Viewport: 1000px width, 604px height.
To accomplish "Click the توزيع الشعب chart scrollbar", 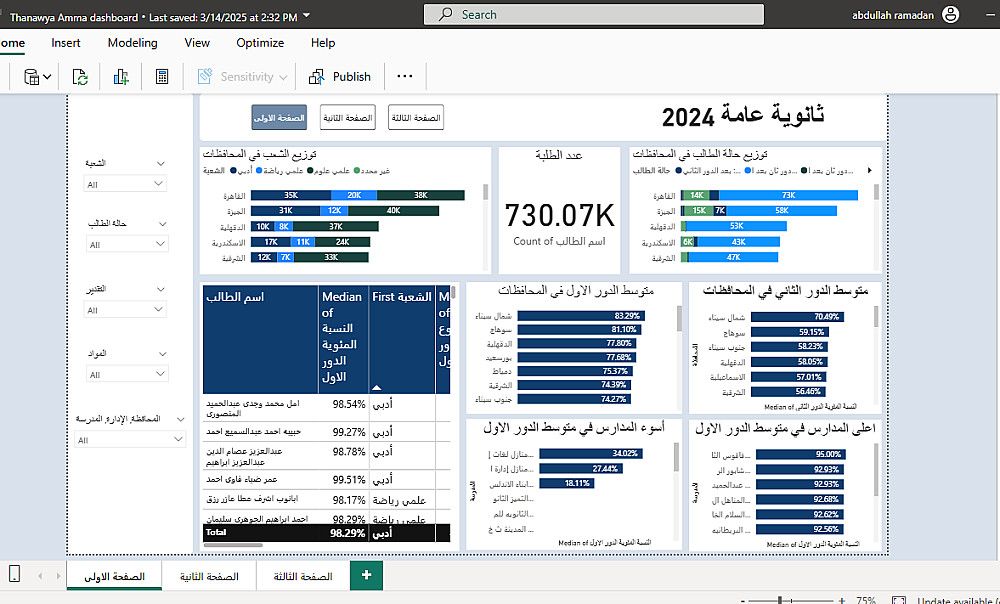I will pos(485,192).
